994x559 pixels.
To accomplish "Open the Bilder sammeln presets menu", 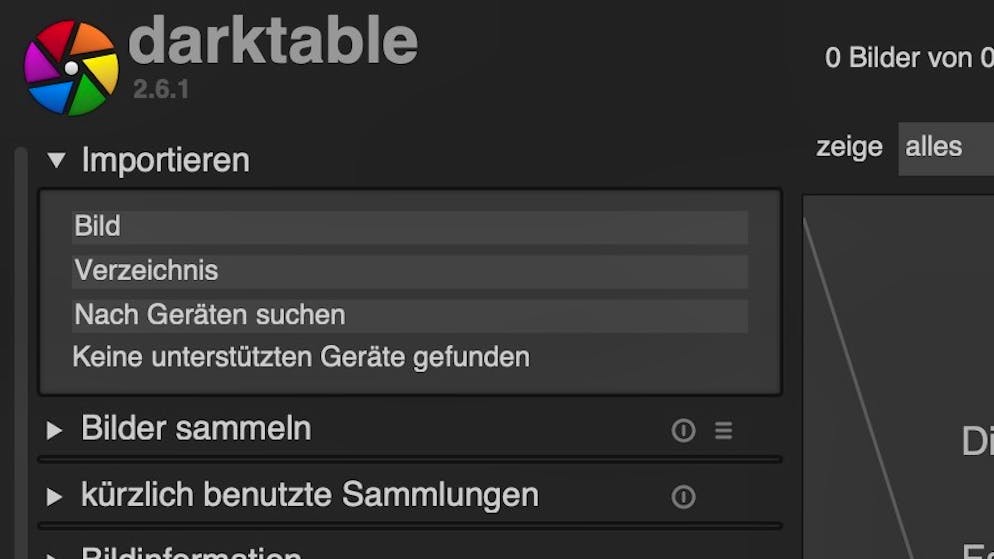I will [723, 430].
